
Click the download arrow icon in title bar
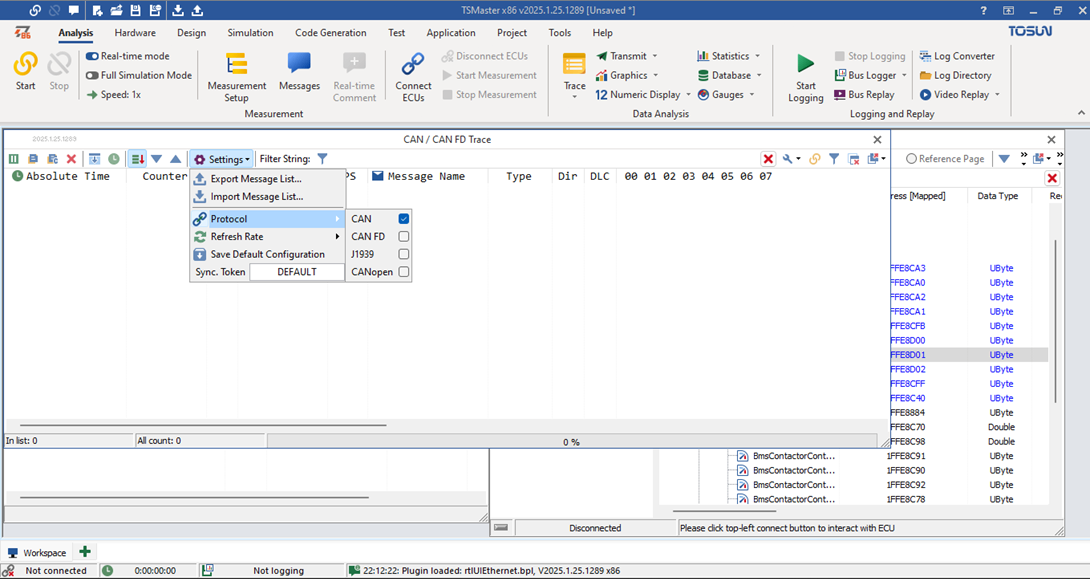[x=179, y=10]
